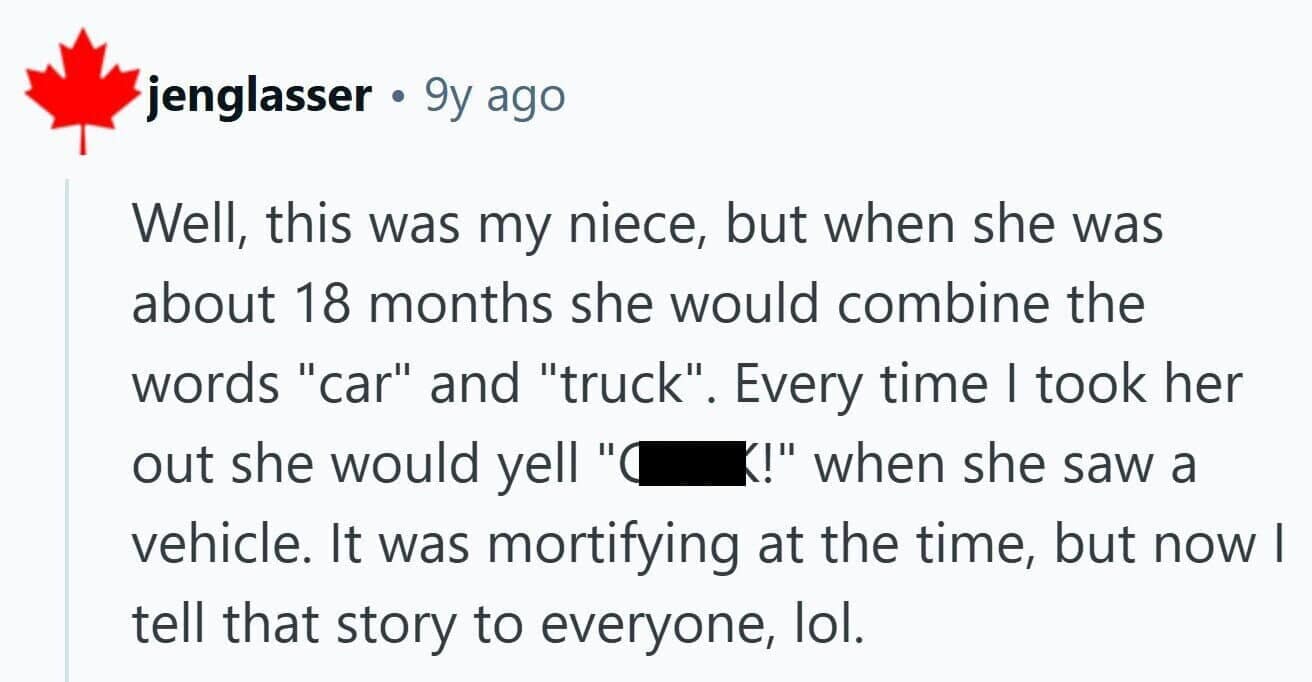Viewport: 1312px width, 682px height.
Task: Click the dot separator after the username
Action: (399, 98)
